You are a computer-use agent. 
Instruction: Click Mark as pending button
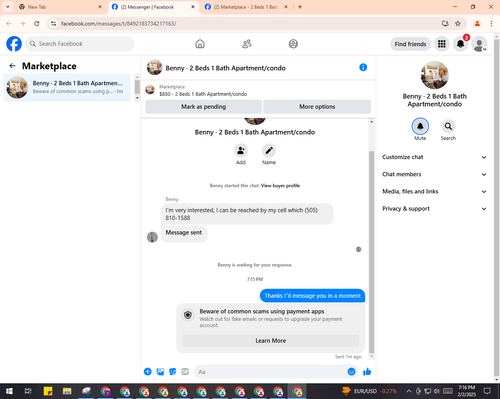(x=203, y=107)
